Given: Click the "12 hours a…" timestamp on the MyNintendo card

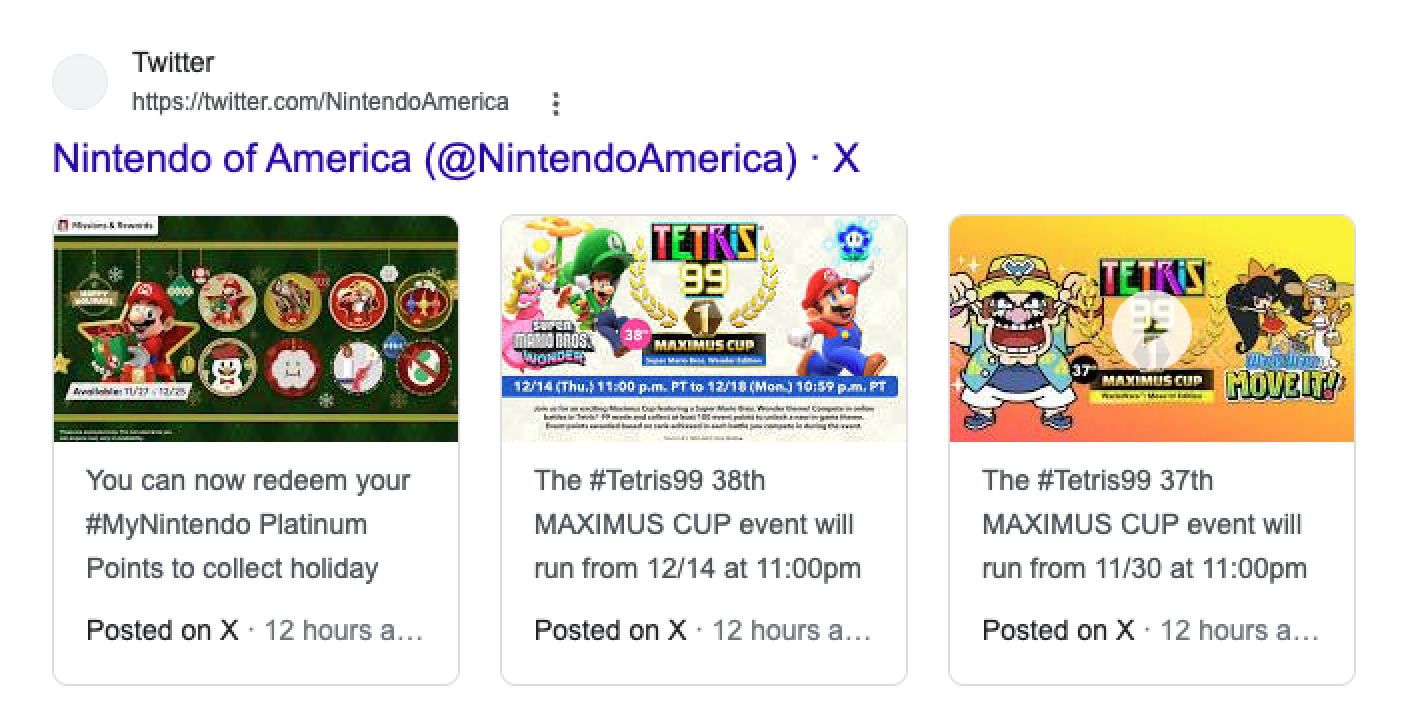Looking at the screenshot, I should pos(343,630).
